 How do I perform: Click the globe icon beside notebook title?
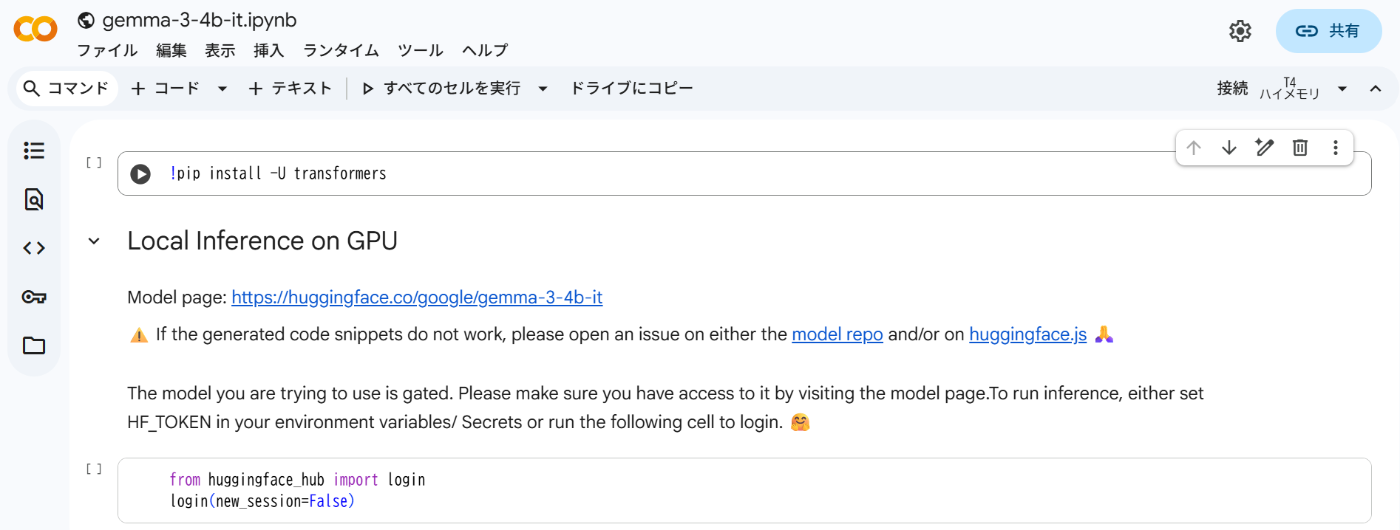coord(86,20)
